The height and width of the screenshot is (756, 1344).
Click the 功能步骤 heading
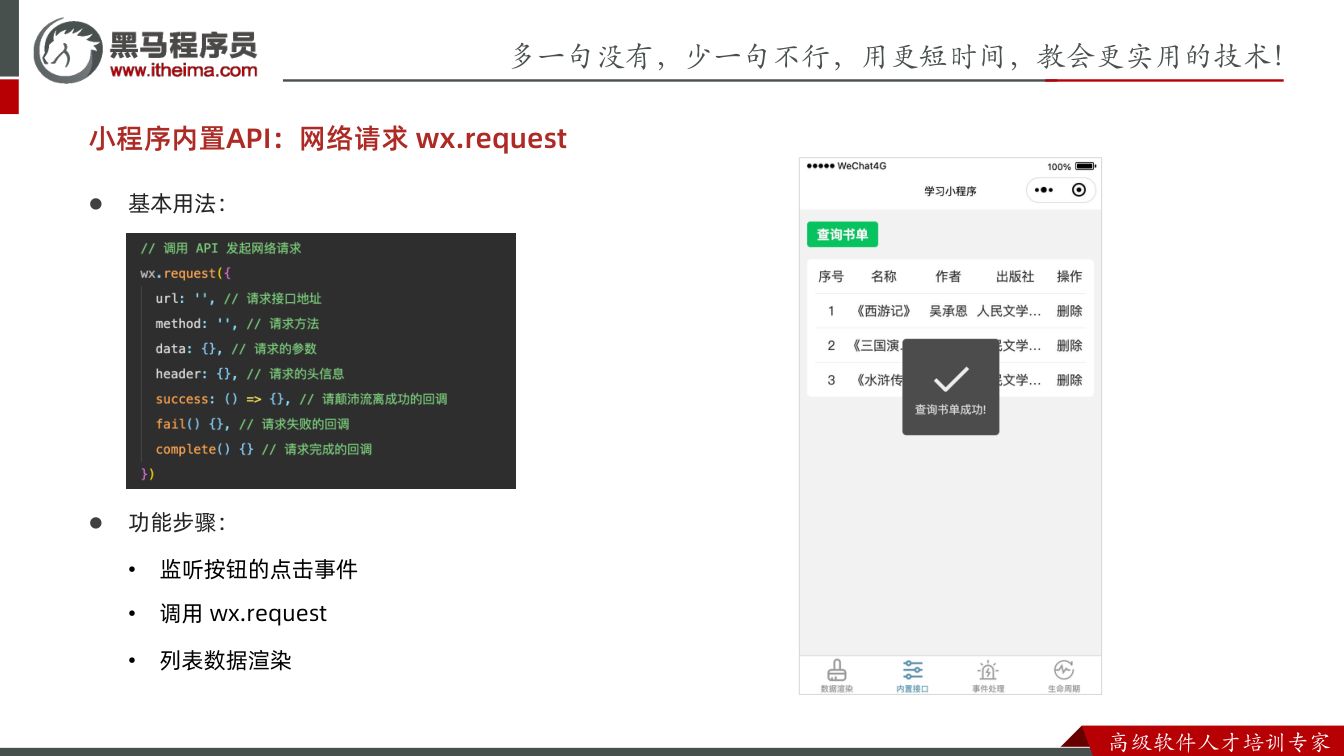[x=177, y=523]
